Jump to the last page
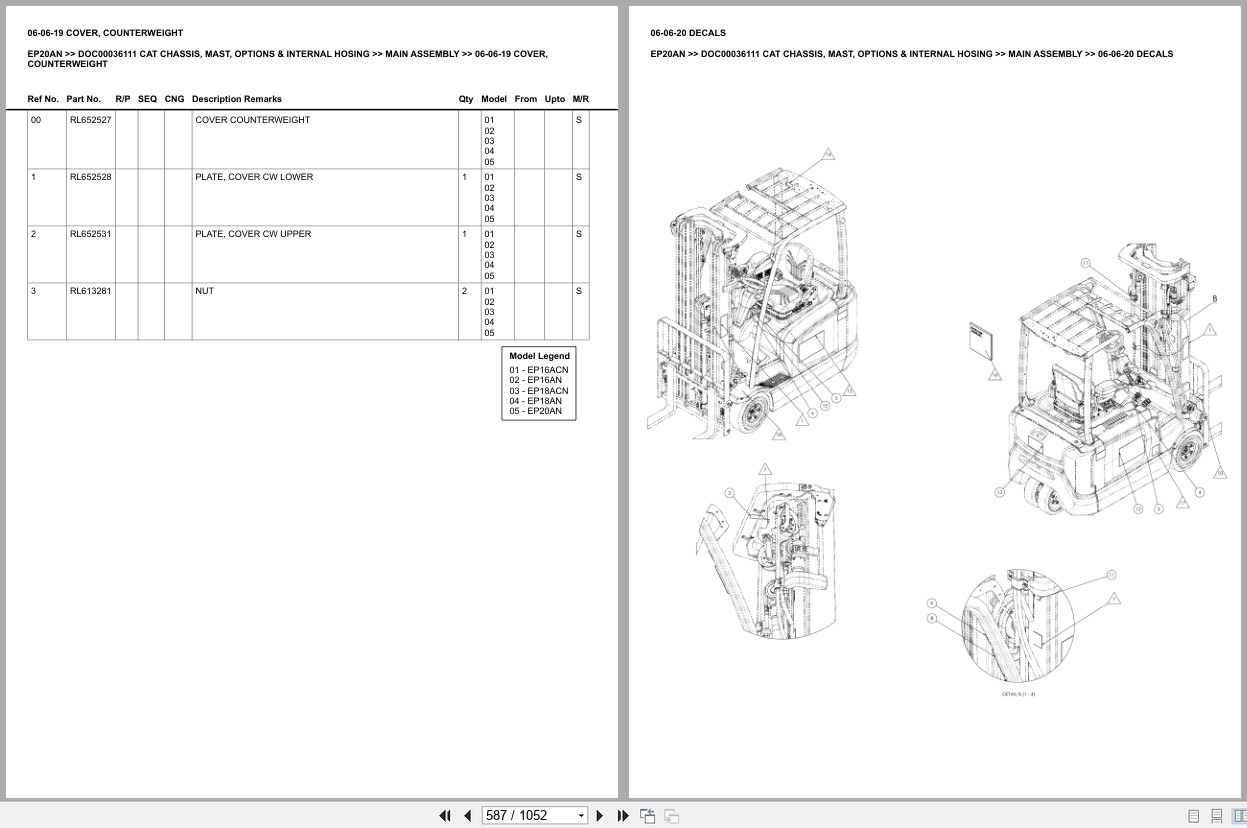Image resolution: width=1247 pixels, height=828 pixels. [x=623, y=816]
